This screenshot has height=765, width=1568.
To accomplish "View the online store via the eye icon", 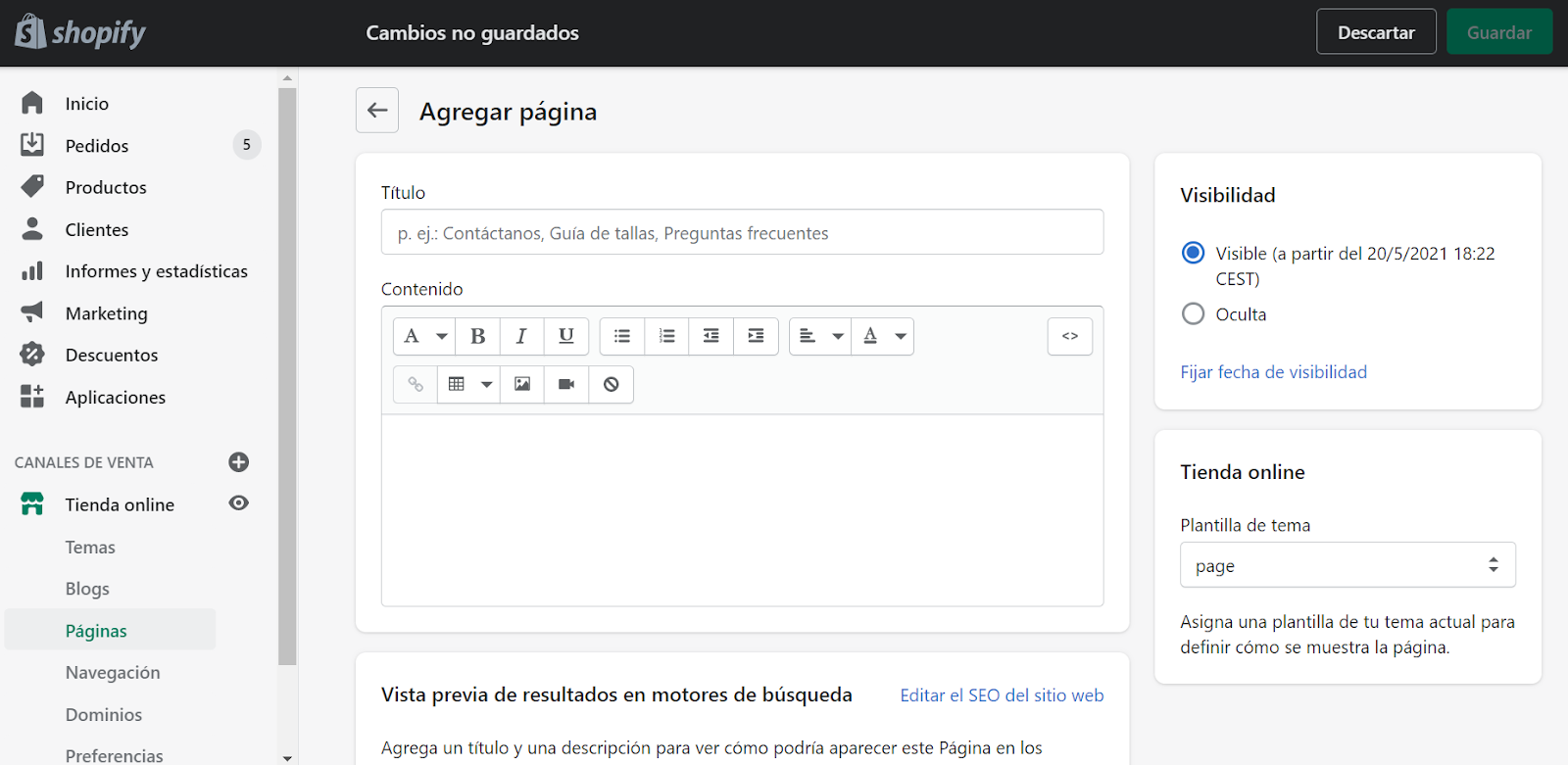I will pyautogui.click(x=239, y=503).
